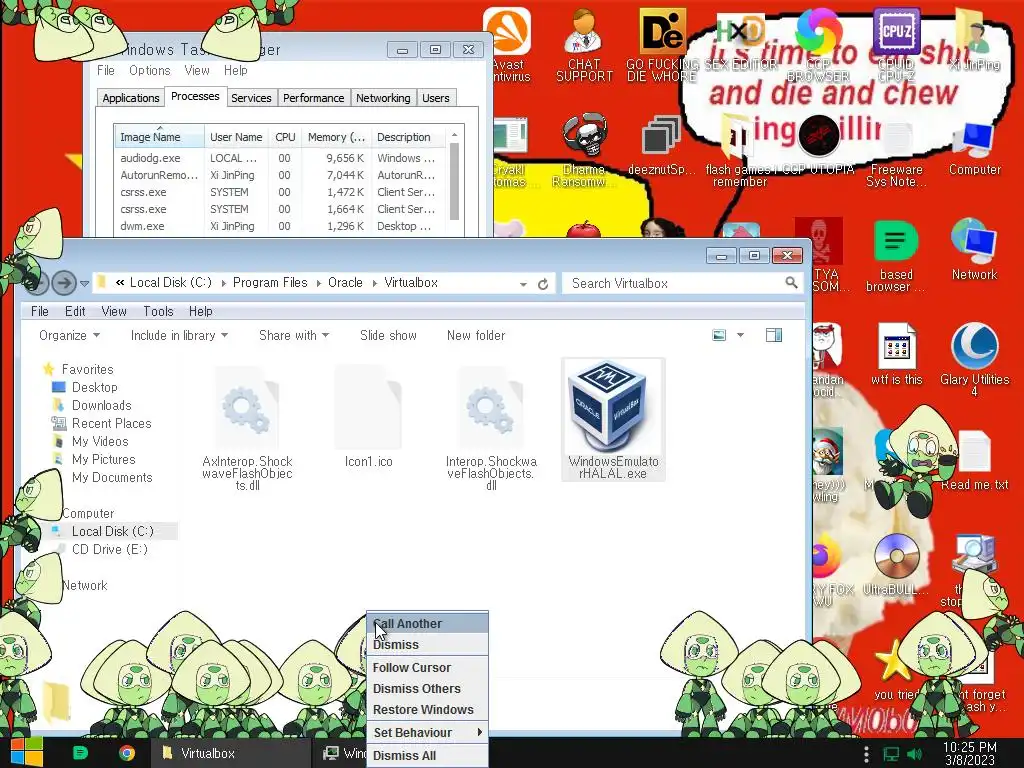This screenshot has width=1024, height=768.
Task: Click Slide show in Explorer toolbar
Action: pyautogui.click(x=388, y=336)
